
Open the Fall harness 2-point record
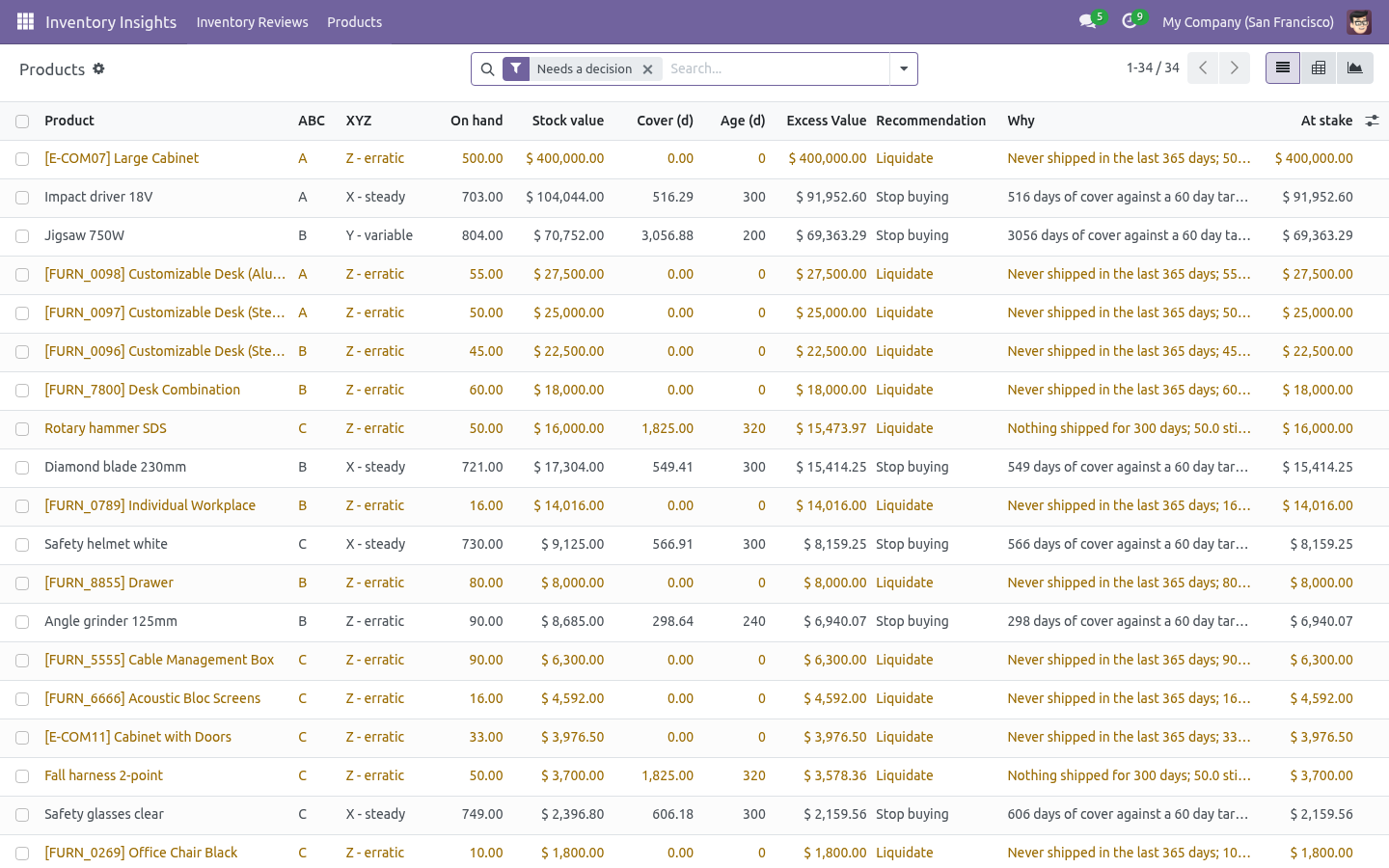104,775
